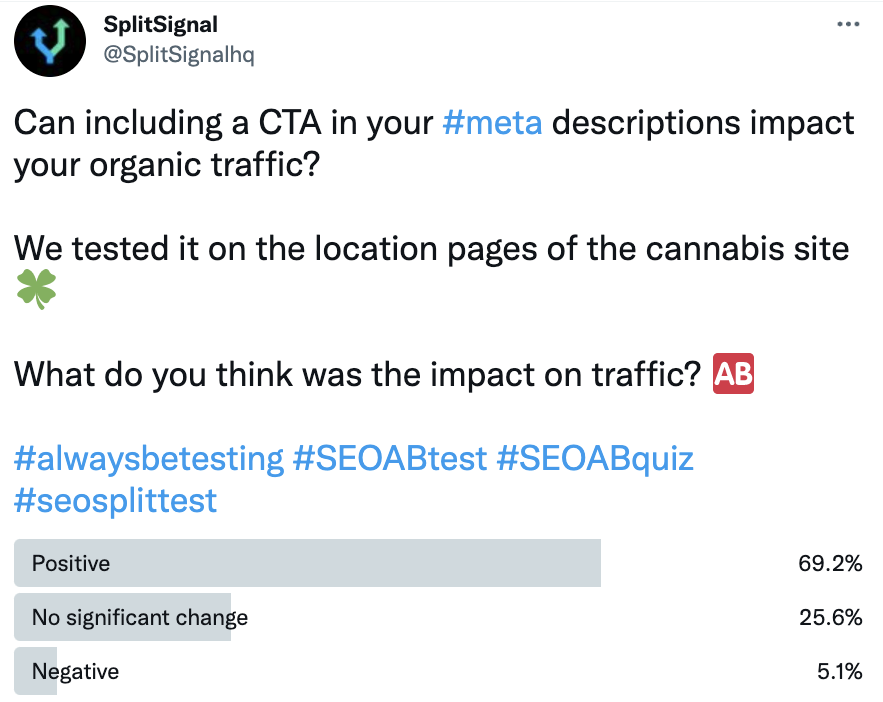Image resolution: width=883 pixels, height=702 pixels.
Task: Click the red AB emoji icon
Action: tap(733, 373)
